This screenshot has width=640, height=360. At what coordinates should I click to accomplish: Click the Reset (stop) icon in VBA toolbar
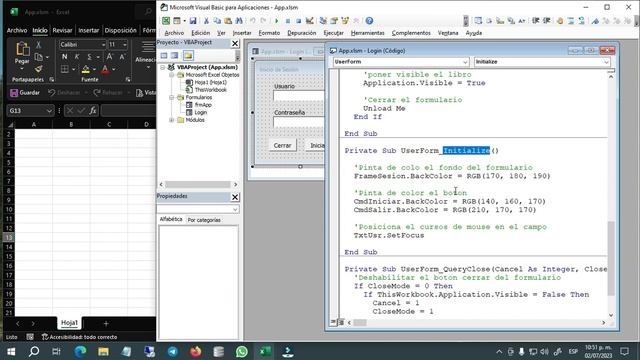pyautogui.click(x=298, y=20)
